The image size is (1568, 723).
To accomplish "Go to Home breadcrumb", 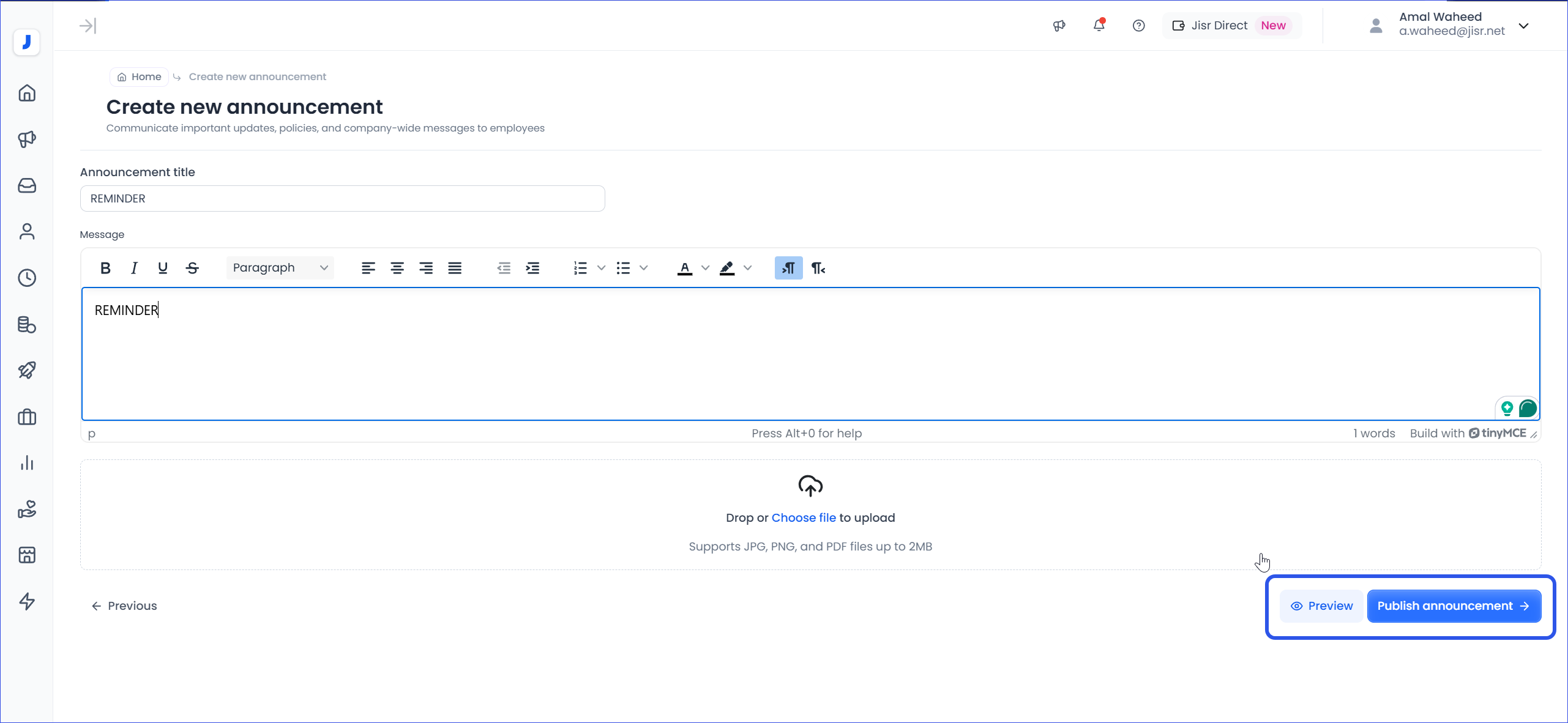I will coord(140,76).
